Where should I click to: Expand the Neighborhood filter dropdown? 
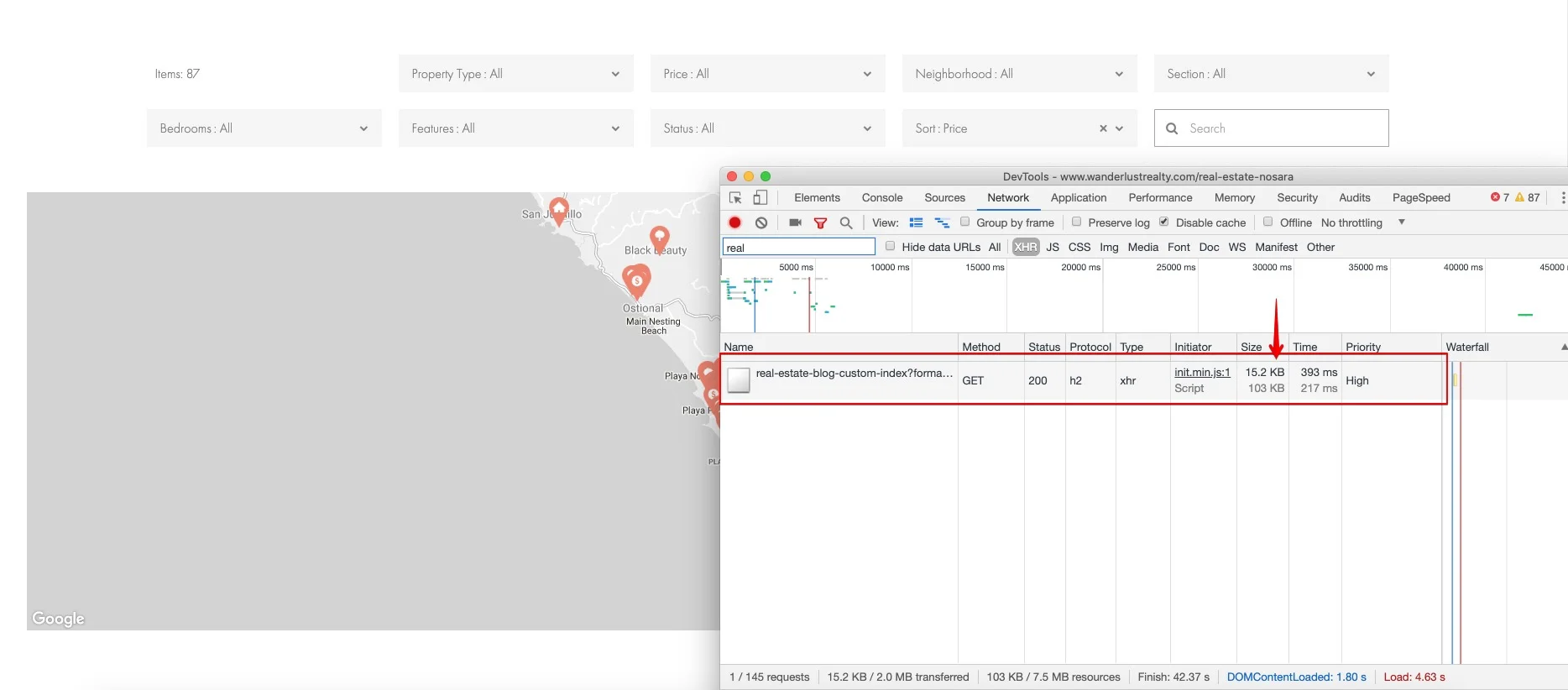[x=1020, y=74]
